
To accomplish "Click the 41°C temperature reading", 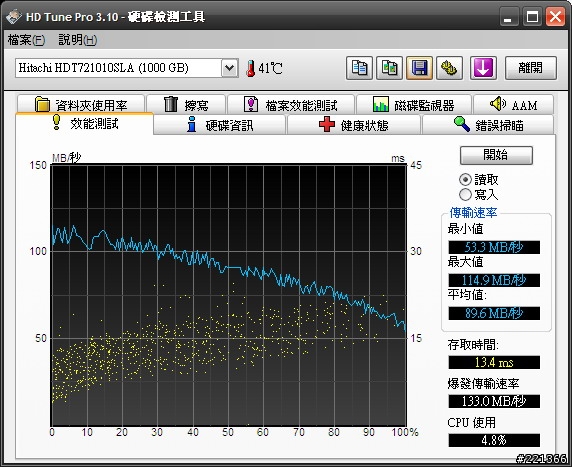I will click(270, 68).
